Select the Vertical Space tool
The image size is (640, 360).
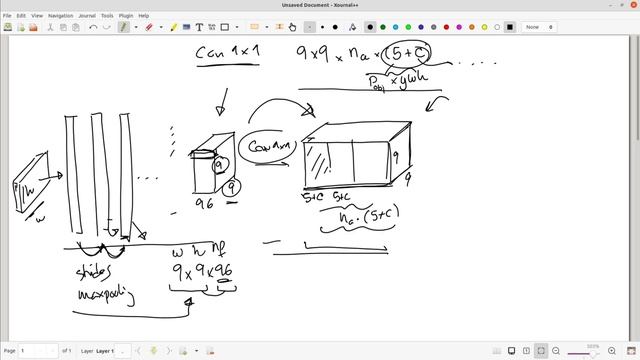point(279,27)
